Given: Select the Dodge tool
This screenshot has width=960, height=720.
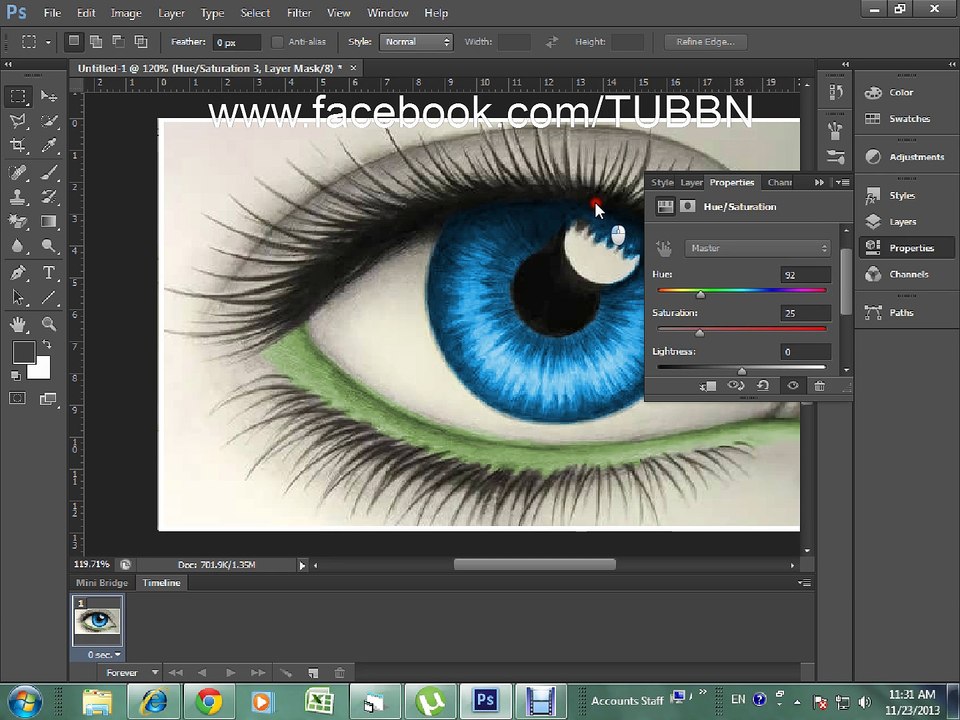Looking at the screenshot, I should point(49,246).
